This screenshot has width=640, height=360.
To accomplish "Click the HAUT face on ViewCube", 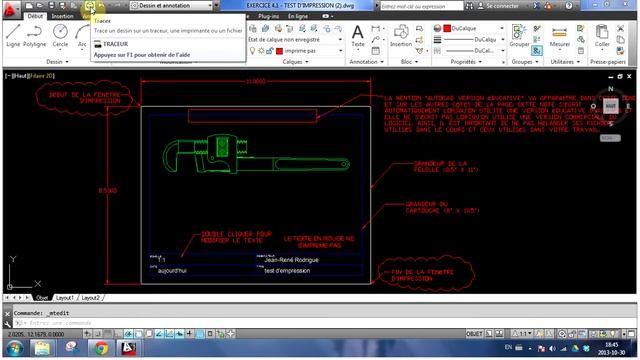I will 610,106.
